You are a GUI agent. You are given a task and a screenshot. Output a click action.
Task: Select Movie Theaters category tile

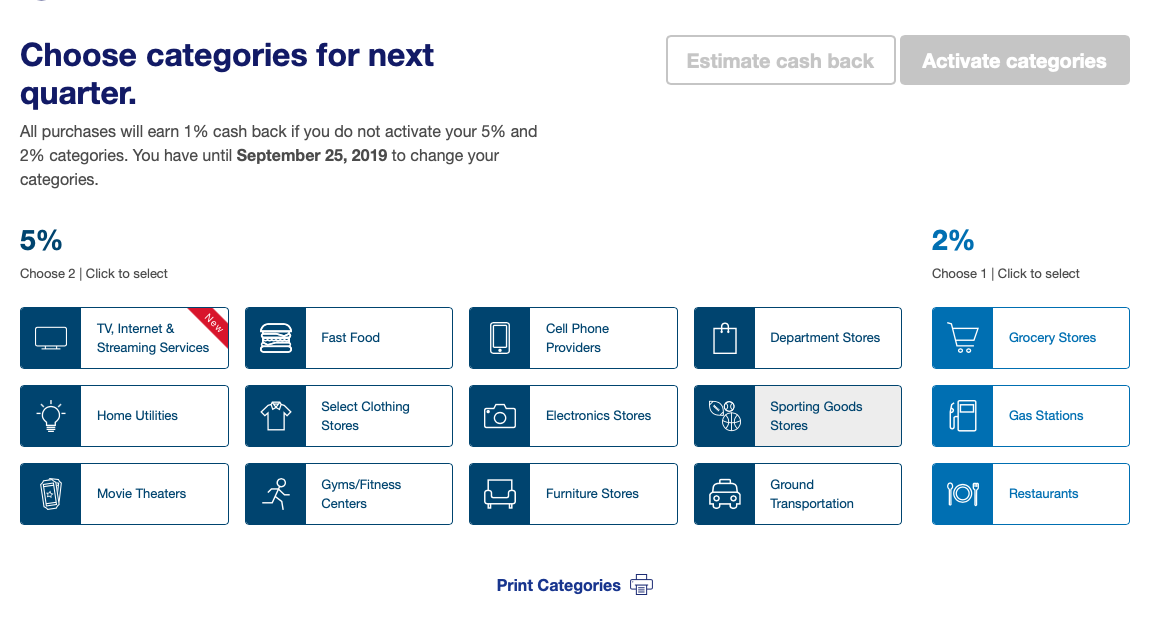124,494
